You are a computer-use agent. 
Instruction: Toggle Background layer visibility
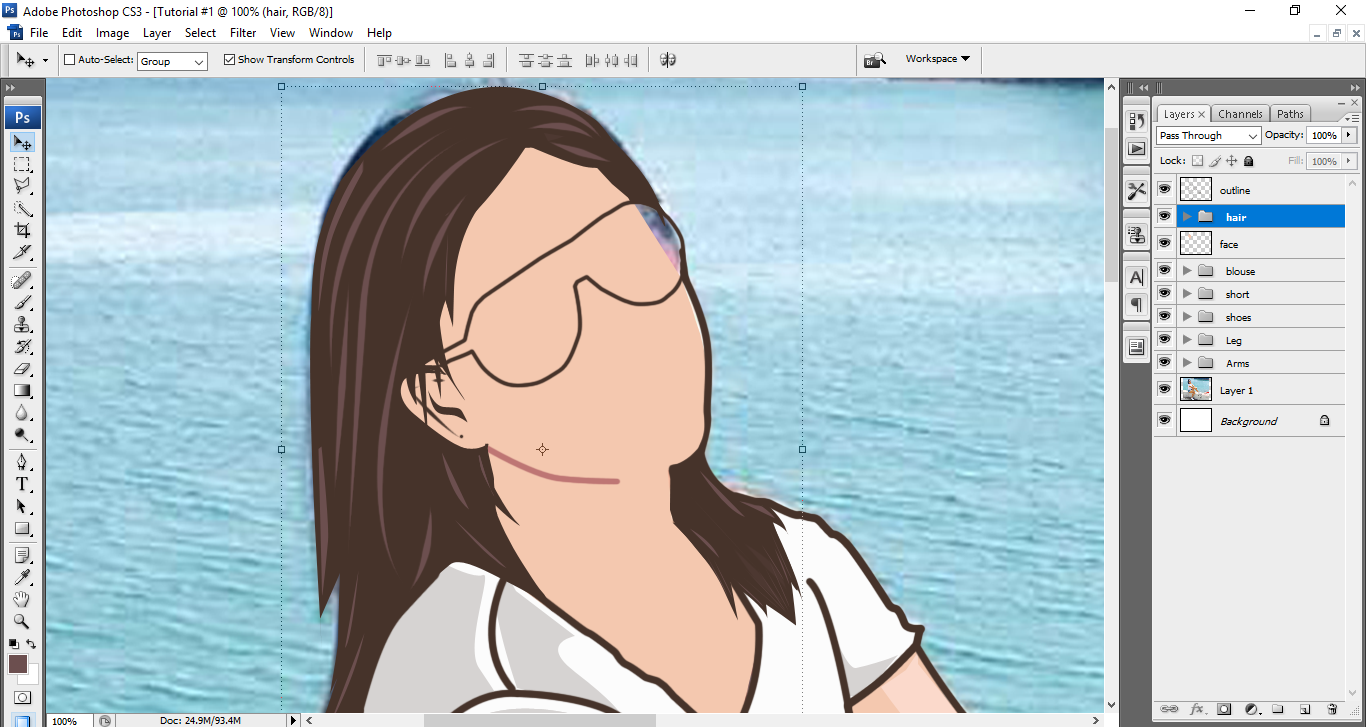(1164, 420)
